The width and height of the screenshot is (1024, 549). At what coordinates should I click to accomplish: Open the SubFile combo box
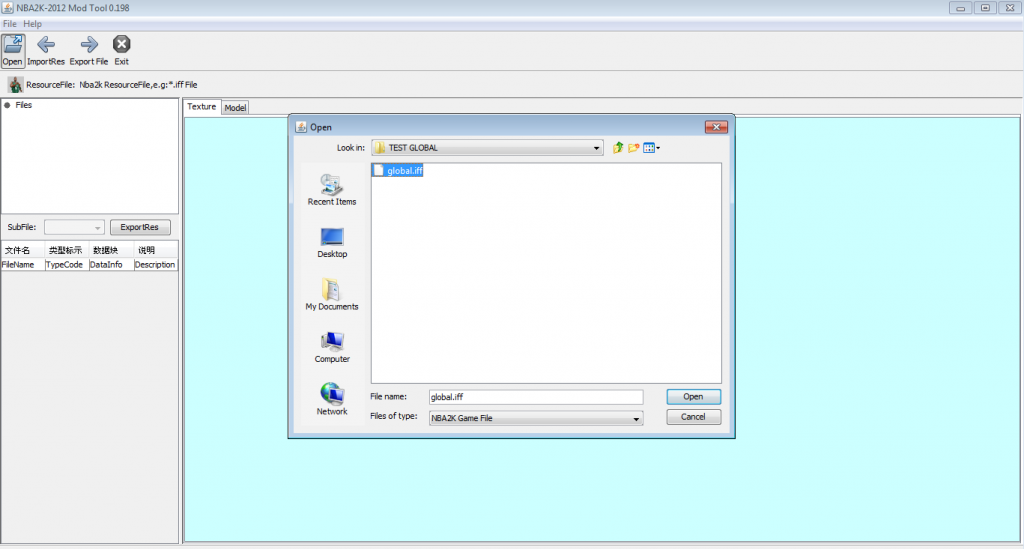[x=74, y=227]
